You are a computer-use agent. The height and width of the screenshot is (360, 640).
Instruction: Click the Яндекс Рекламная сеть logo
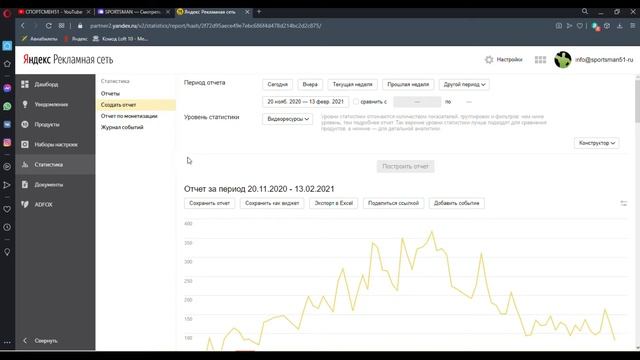pos(68,60)
